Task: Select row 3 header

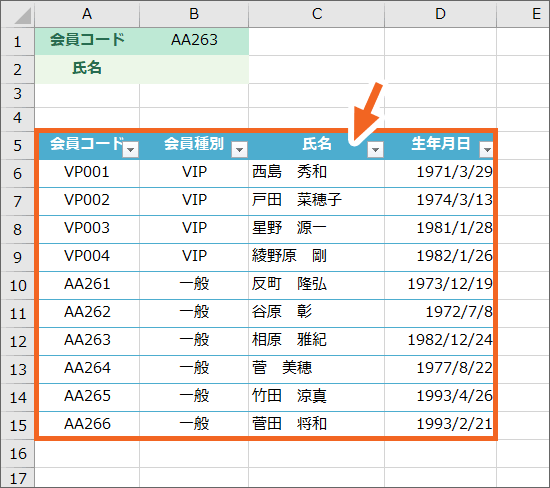Action: click(18, 94)
